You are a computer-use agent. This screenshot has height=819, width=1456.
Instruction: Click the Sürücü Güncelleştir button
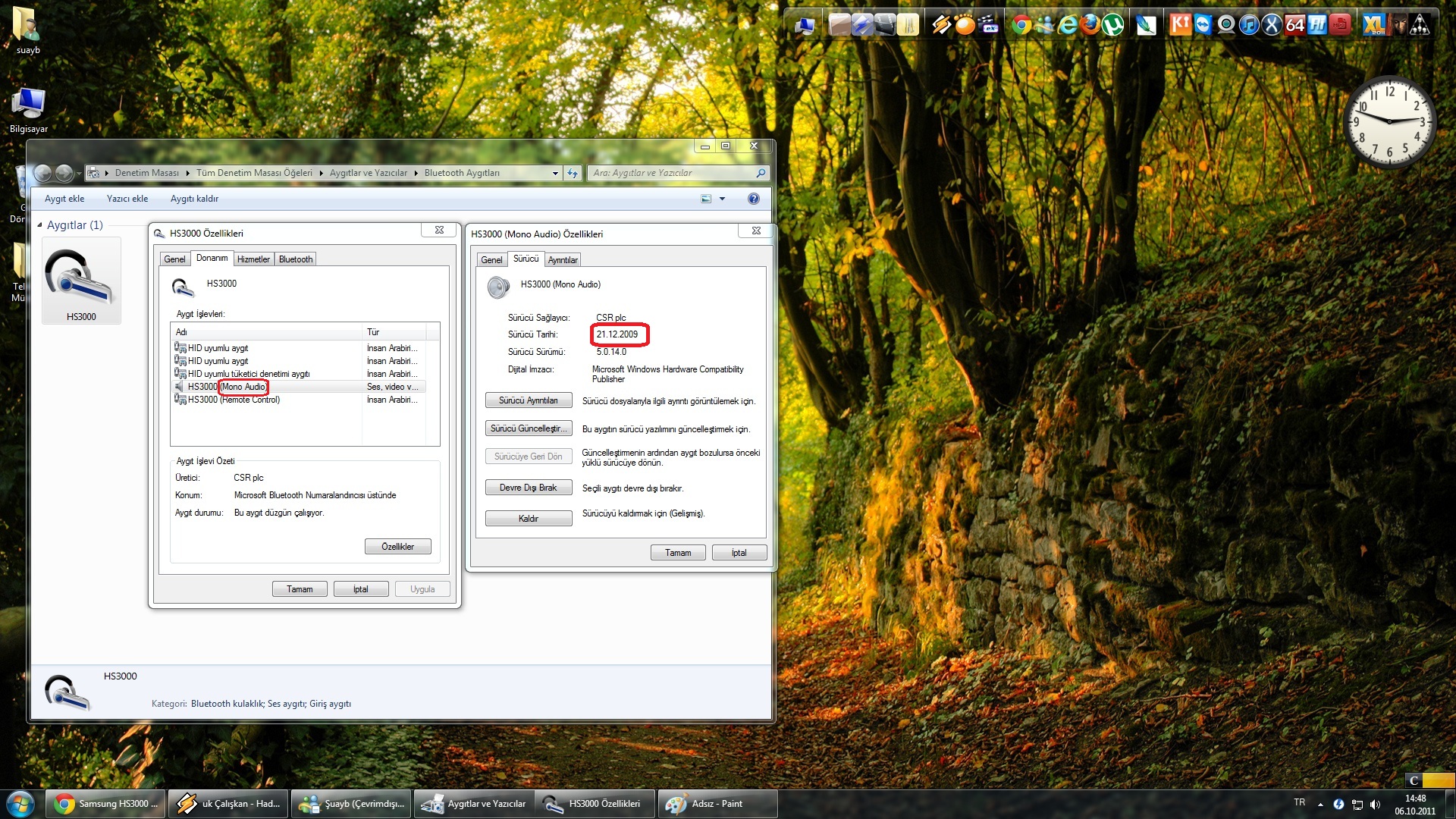tap(529, 428)
